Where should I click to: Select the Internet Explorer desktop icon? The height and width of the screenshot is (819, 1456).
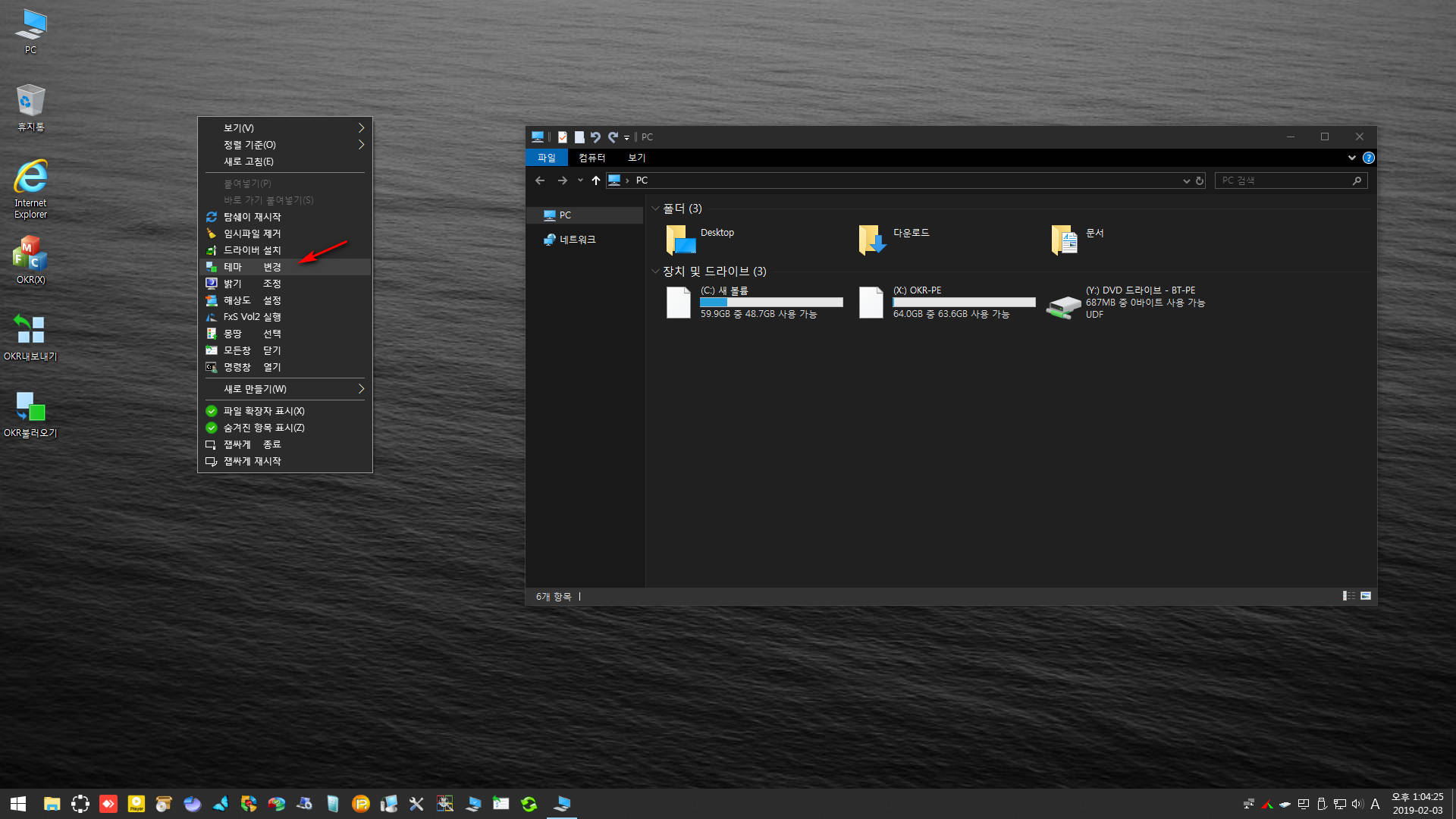(30, 190)
